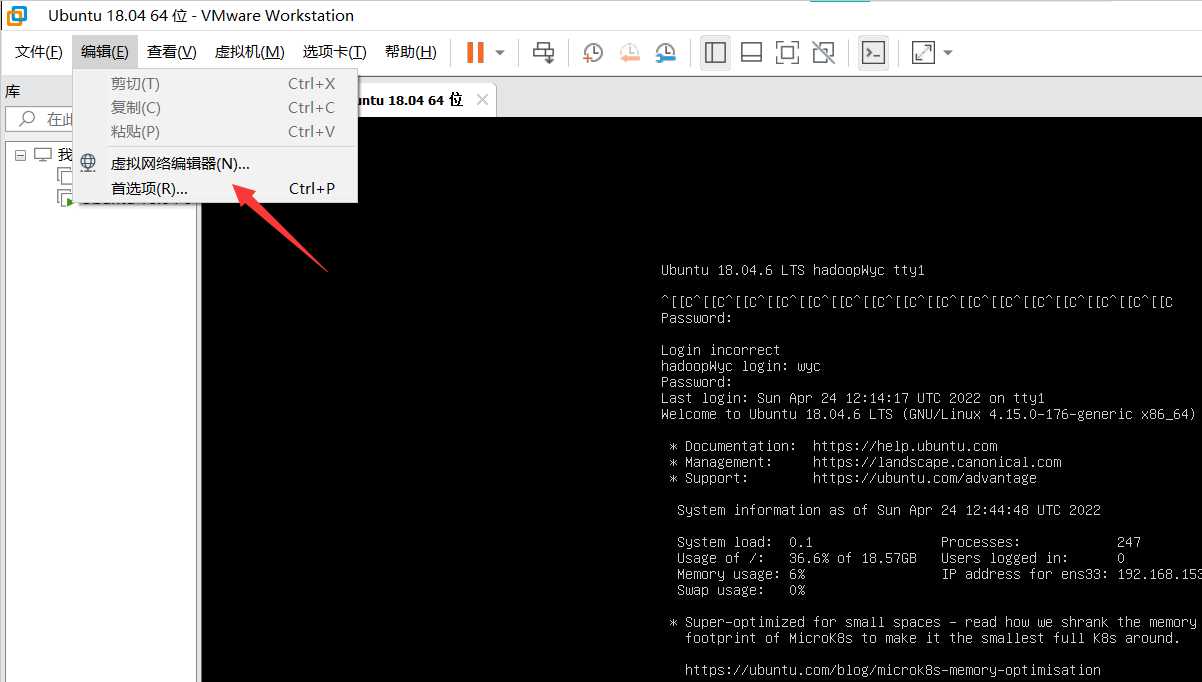Open the 文件(F) menu
Screen dimensions: 1202x682
(x=39, y=52)
